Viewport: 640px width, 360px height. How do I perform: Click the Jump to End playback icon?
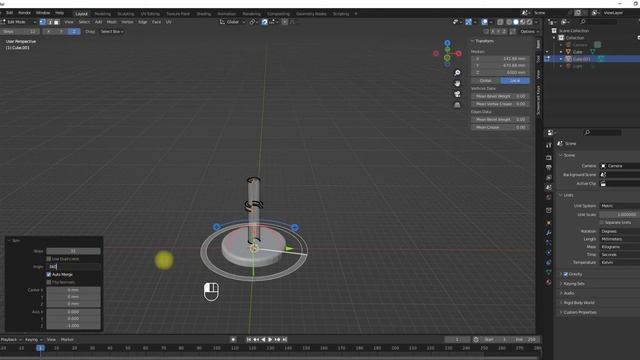pos(285,340)
